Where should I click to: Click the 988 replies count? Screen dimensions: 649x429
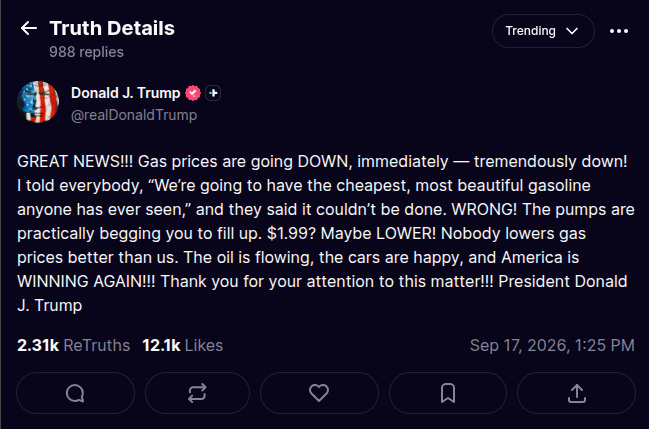86,52
